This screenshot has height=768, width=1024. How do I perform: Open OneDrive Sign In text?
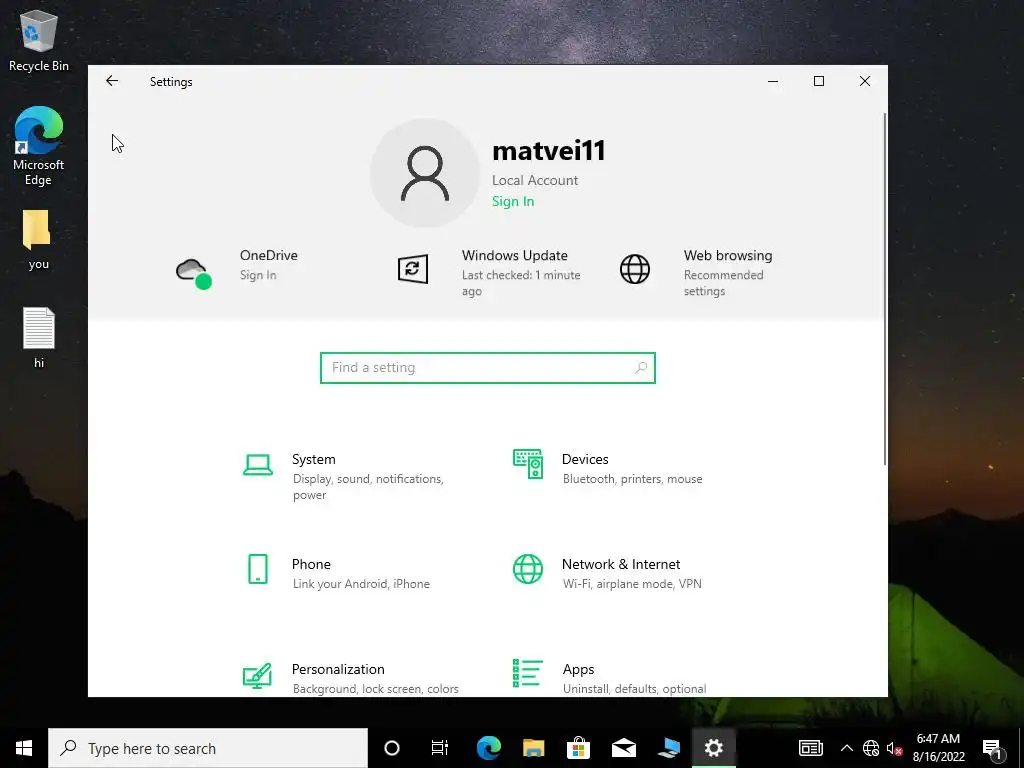tap(258, 275)
